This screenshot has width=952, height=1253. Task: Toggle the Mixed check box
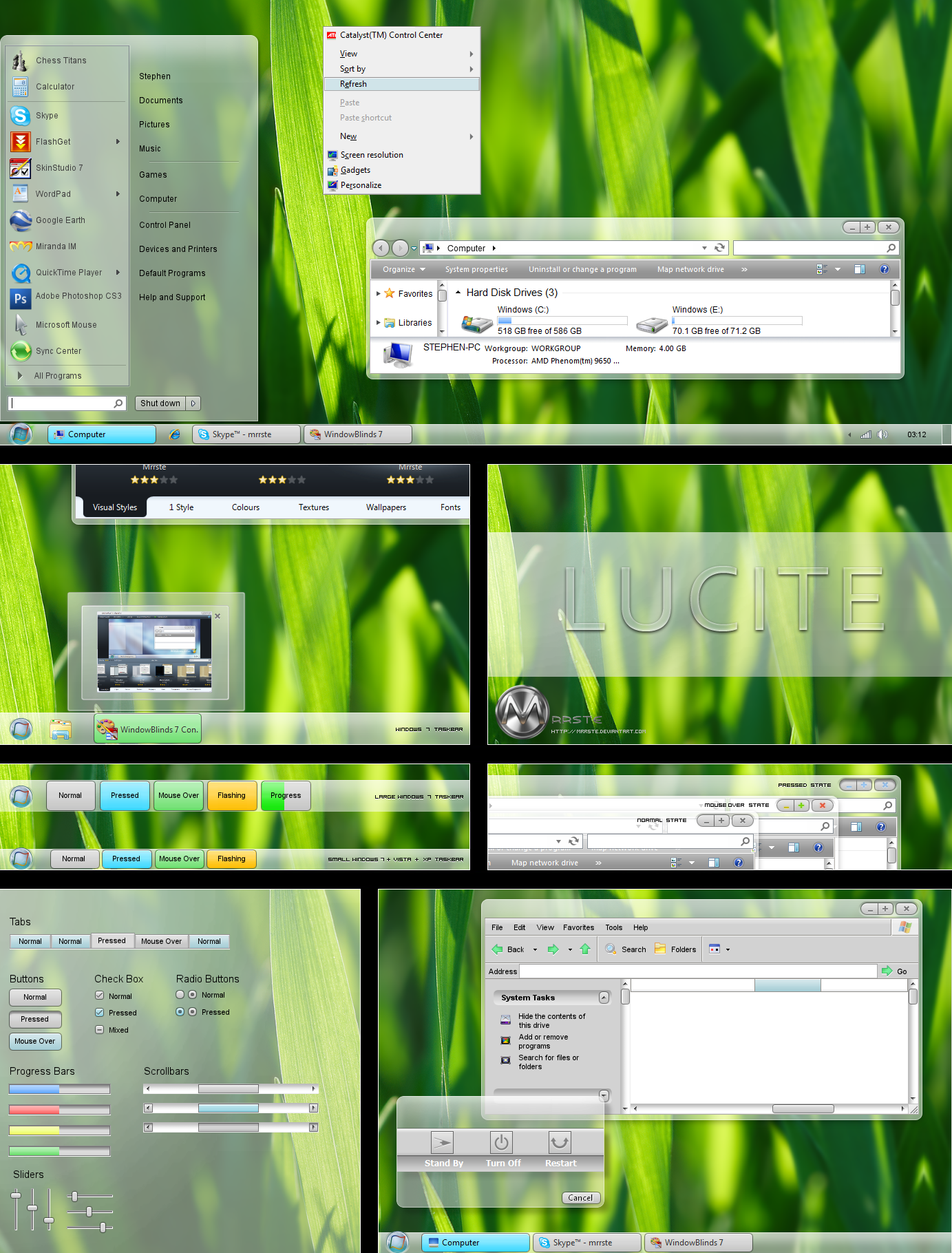(100, 1030)
